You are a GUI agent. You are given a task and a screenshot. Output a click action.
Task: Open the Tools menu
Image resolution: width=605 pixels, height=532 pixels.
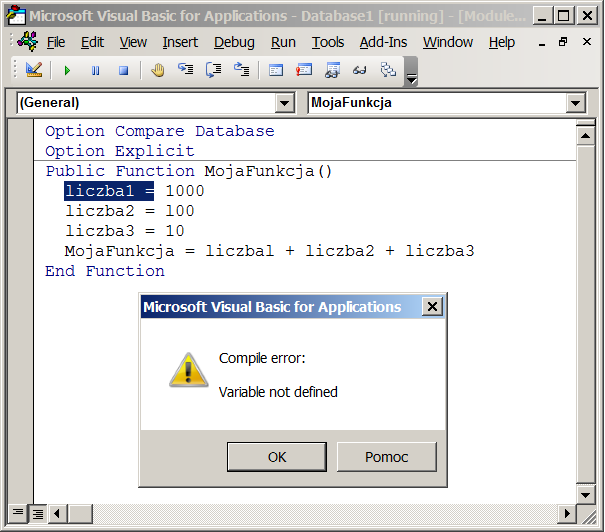tap(328, 42)
